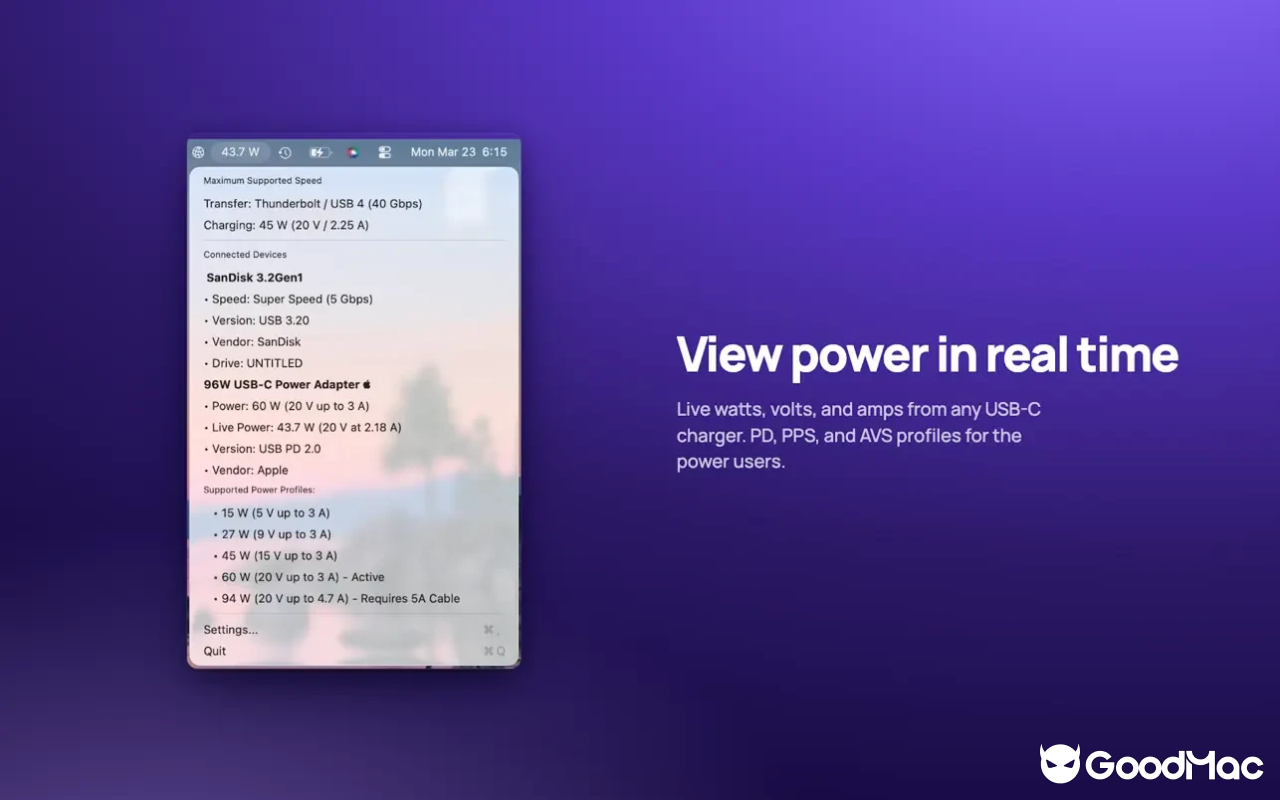Click the globe icon in the menu bar

pyautogui.click(x=198, y=152)
